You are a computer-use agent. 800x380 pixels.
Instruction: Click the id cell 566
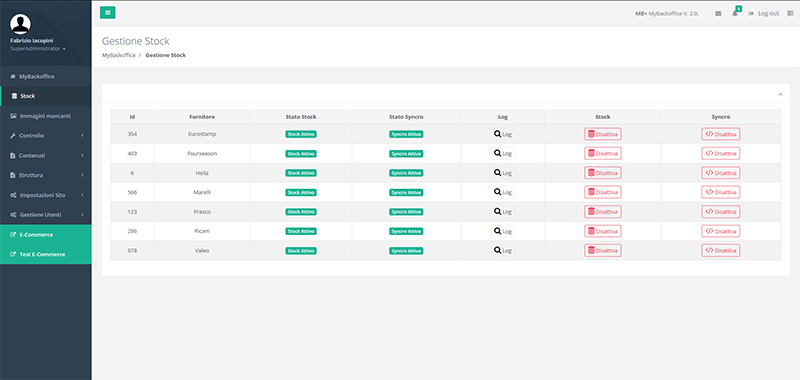132,192
